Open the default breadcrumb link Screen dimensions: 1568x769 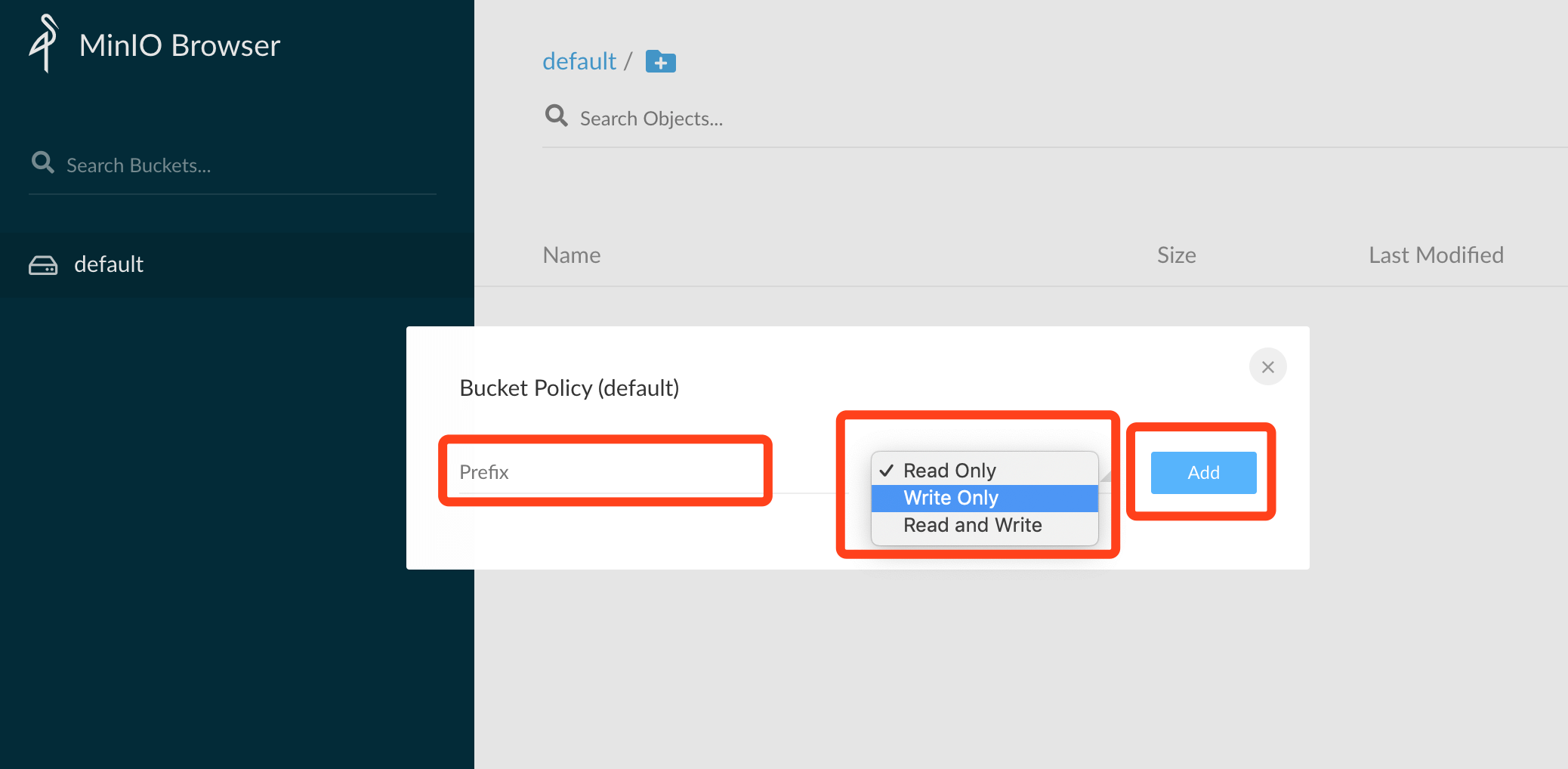coord(579,61)
